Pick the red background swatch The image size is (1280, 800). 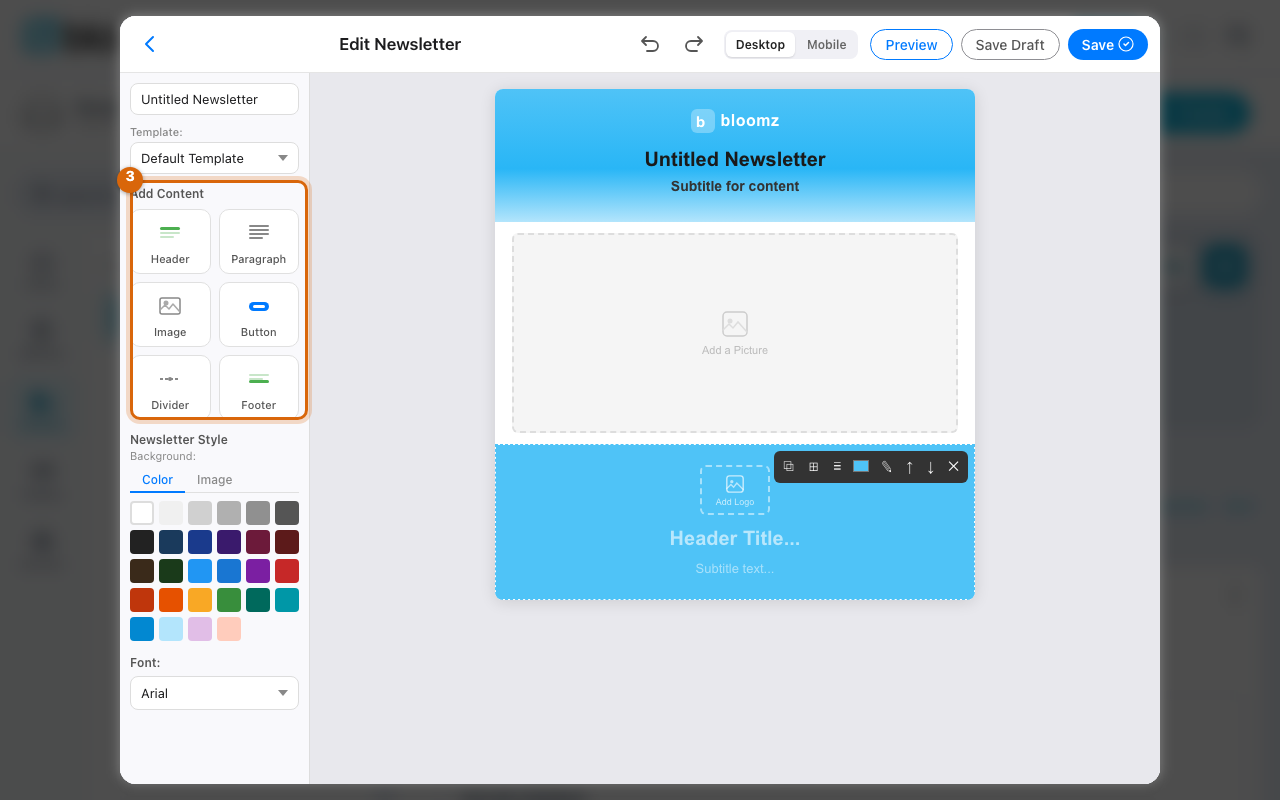(287, 571)
